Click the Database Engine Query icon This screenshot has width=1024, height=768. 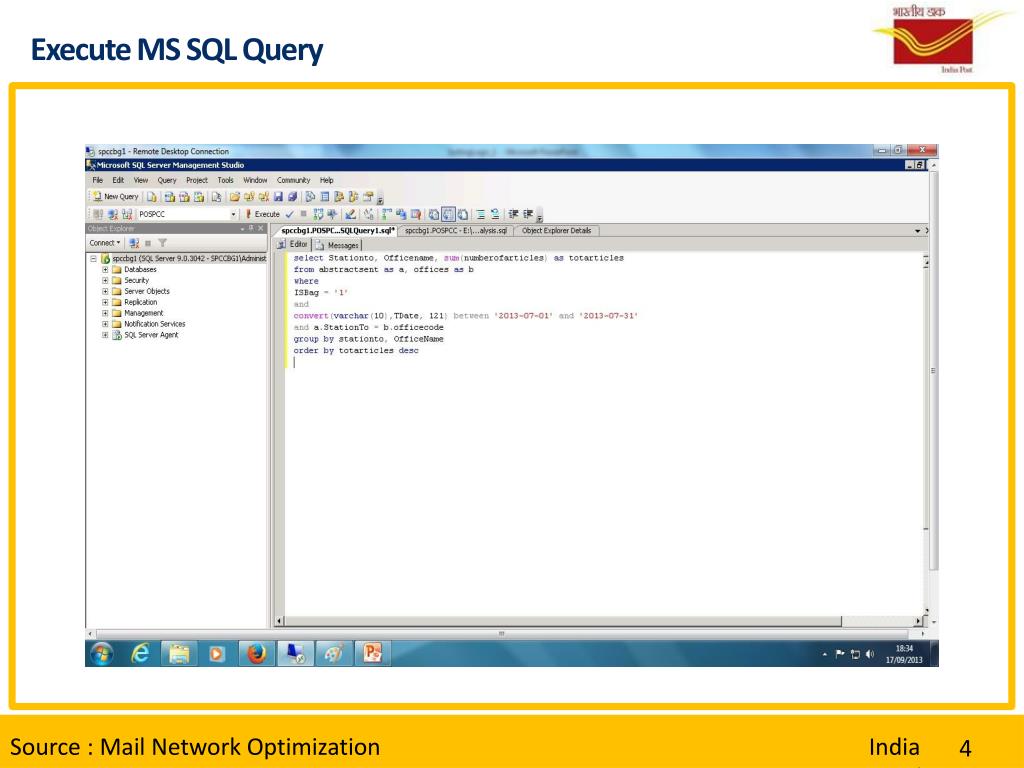(152, 197)
